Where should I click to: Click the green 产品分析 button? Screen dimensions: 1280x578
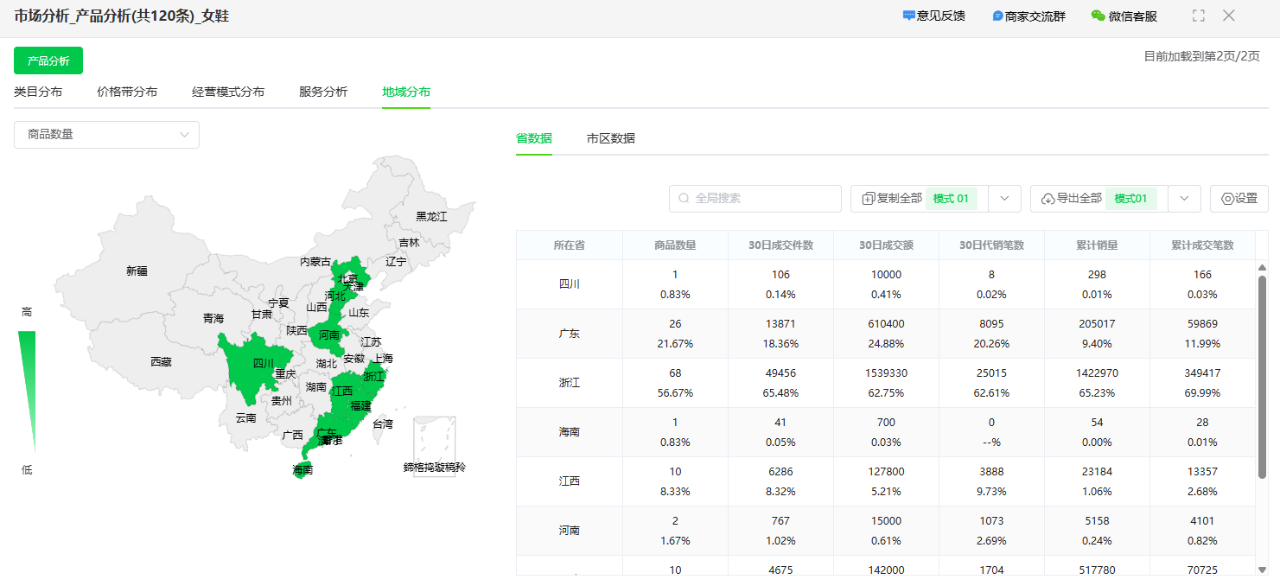[x=48, y=61]
